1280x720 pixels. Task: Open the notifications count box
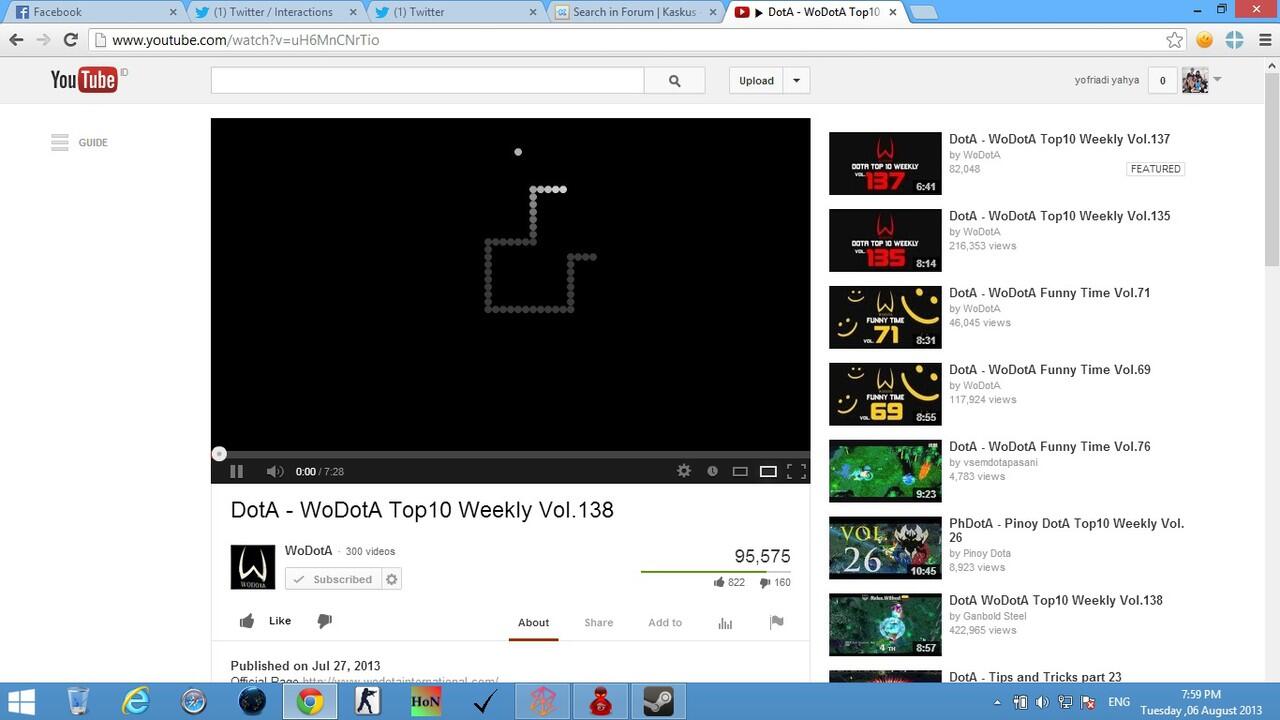pos(1162,81)
